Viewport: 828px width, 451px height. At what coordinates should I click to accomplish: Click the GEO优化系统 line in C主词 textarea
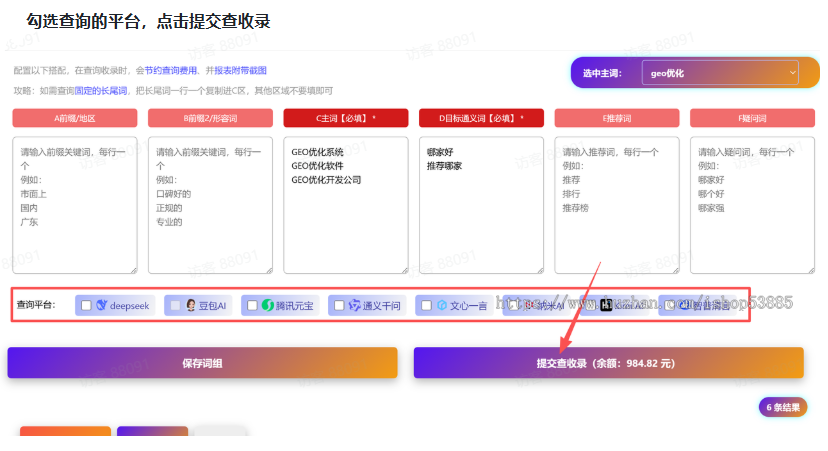click(x=317, y=152)
